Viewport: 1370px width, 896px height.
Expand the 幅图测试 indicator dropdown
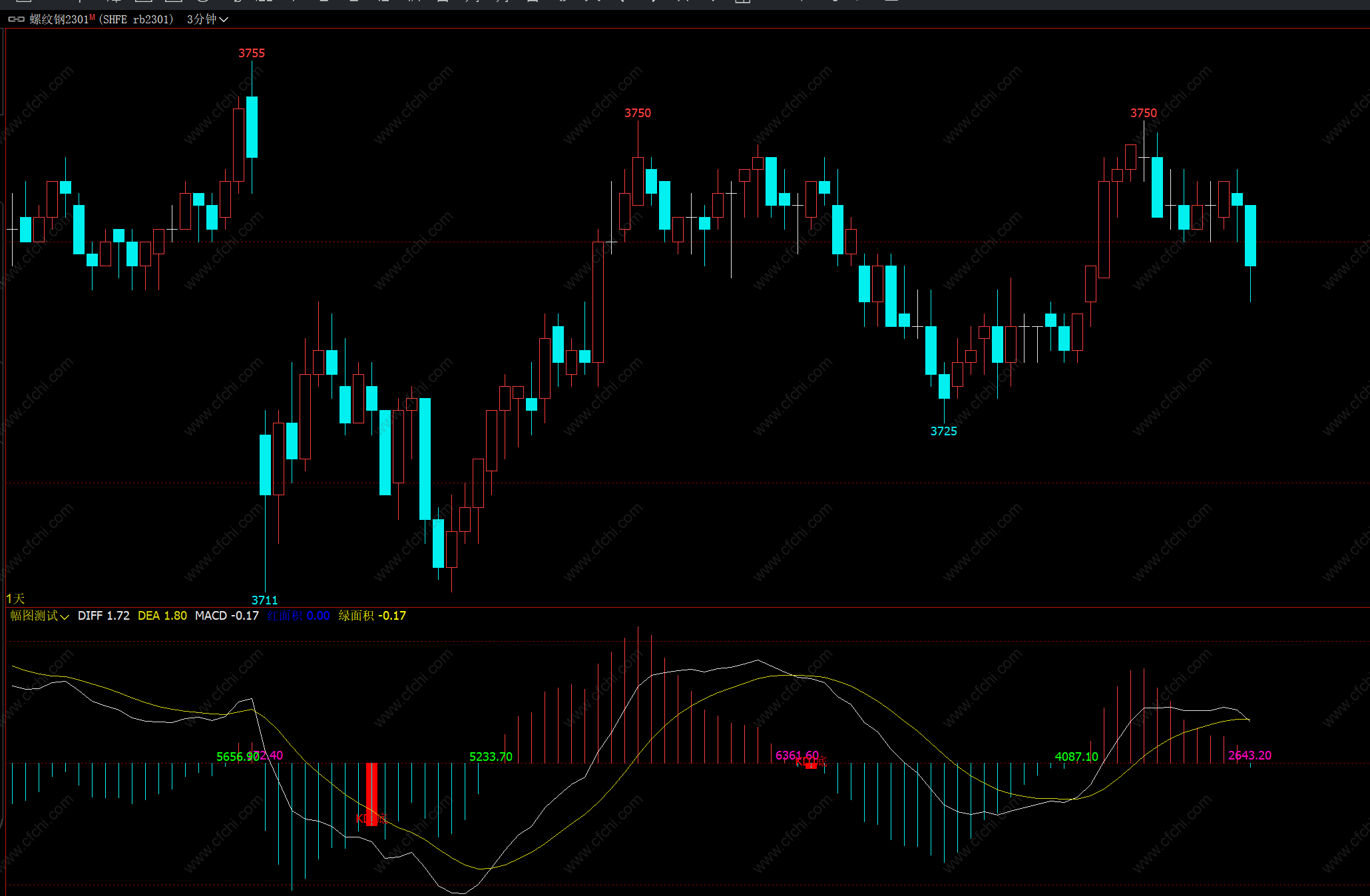(39, 616)
